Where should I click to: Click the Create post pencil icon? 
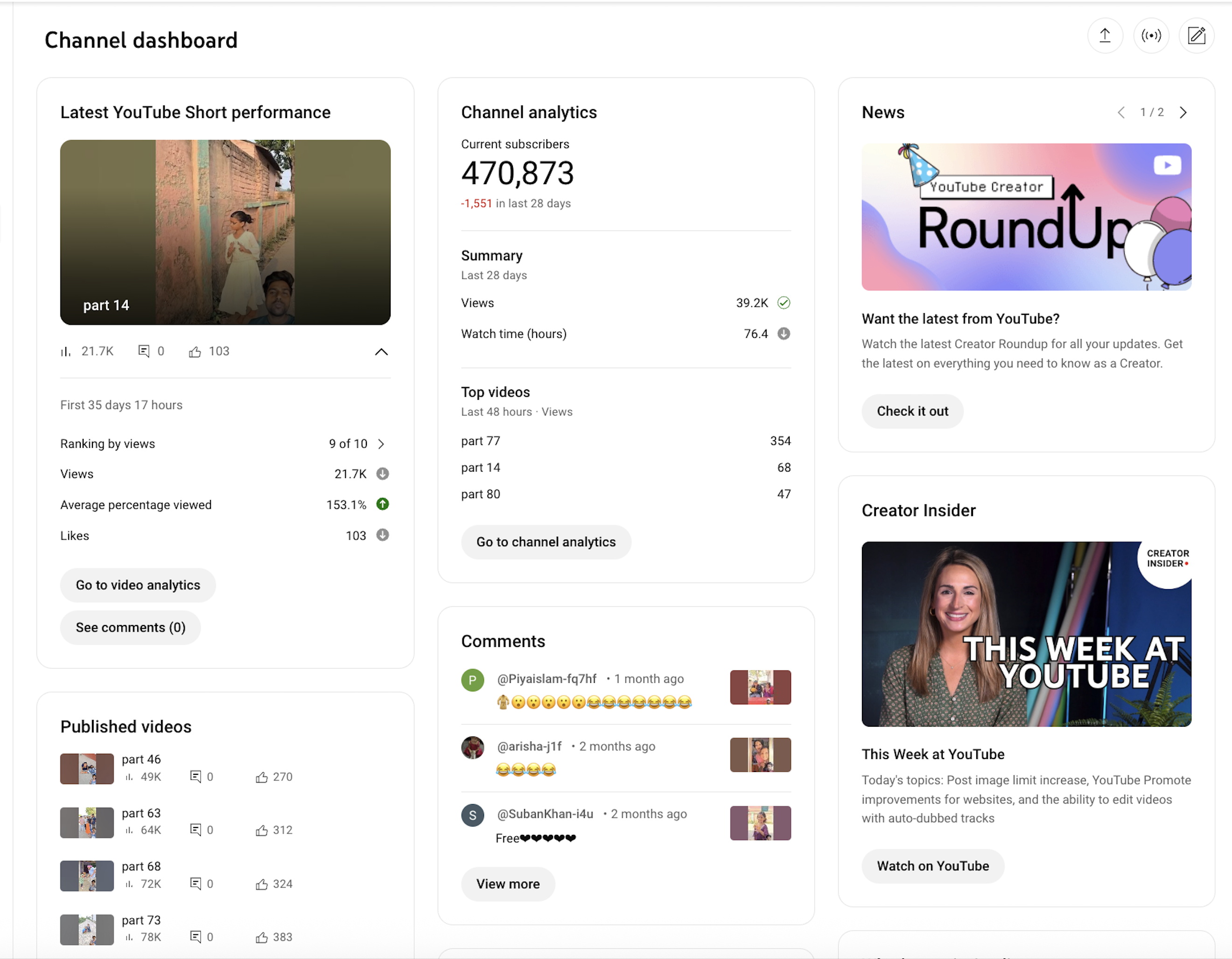(1196, 36)
